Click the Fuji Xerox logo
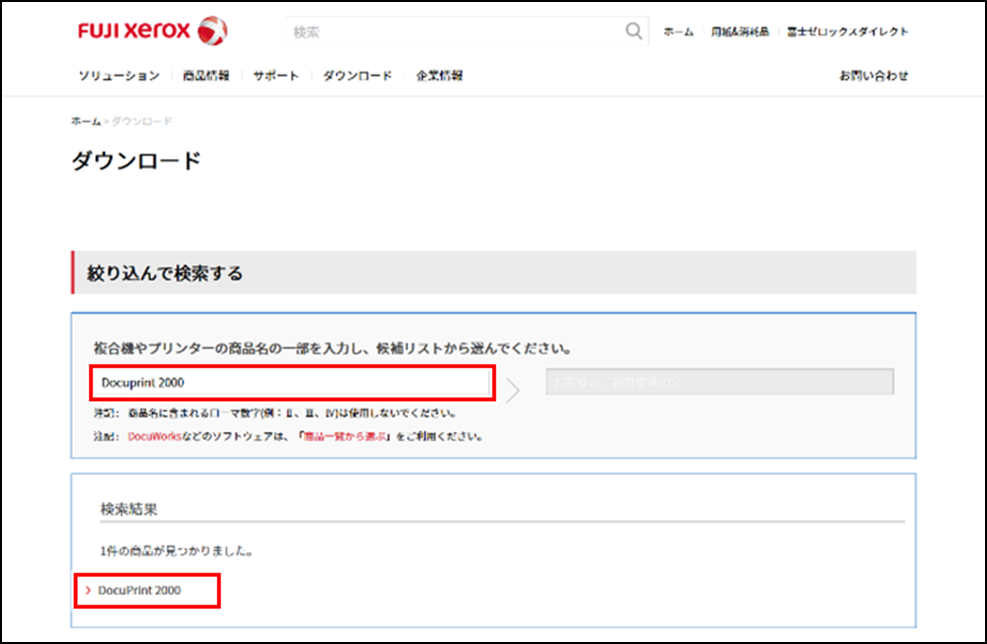Viewport: 987px width, 644px height. click(152, 30)
